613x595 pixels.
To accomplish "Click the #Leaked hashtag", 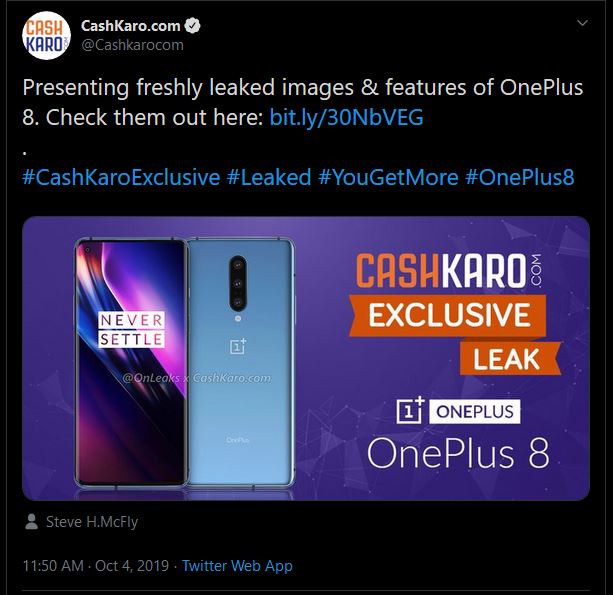I will tap(269, 177).
